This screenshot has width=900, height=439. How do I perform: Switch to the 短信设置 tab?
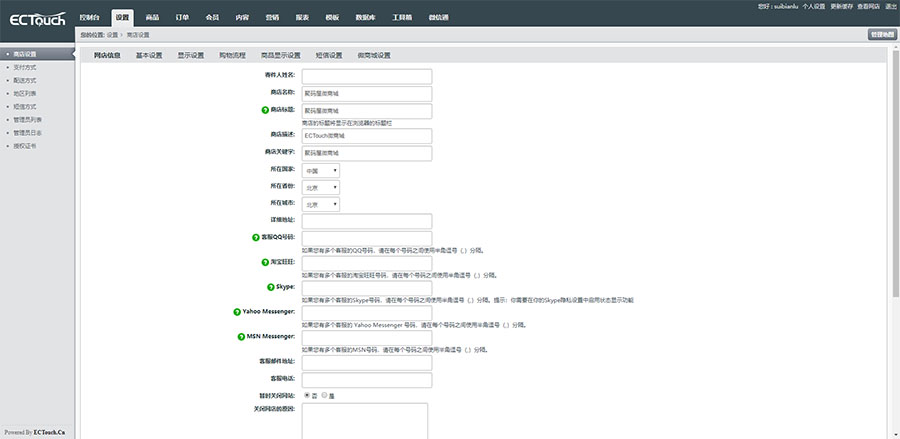click(329, 56)
